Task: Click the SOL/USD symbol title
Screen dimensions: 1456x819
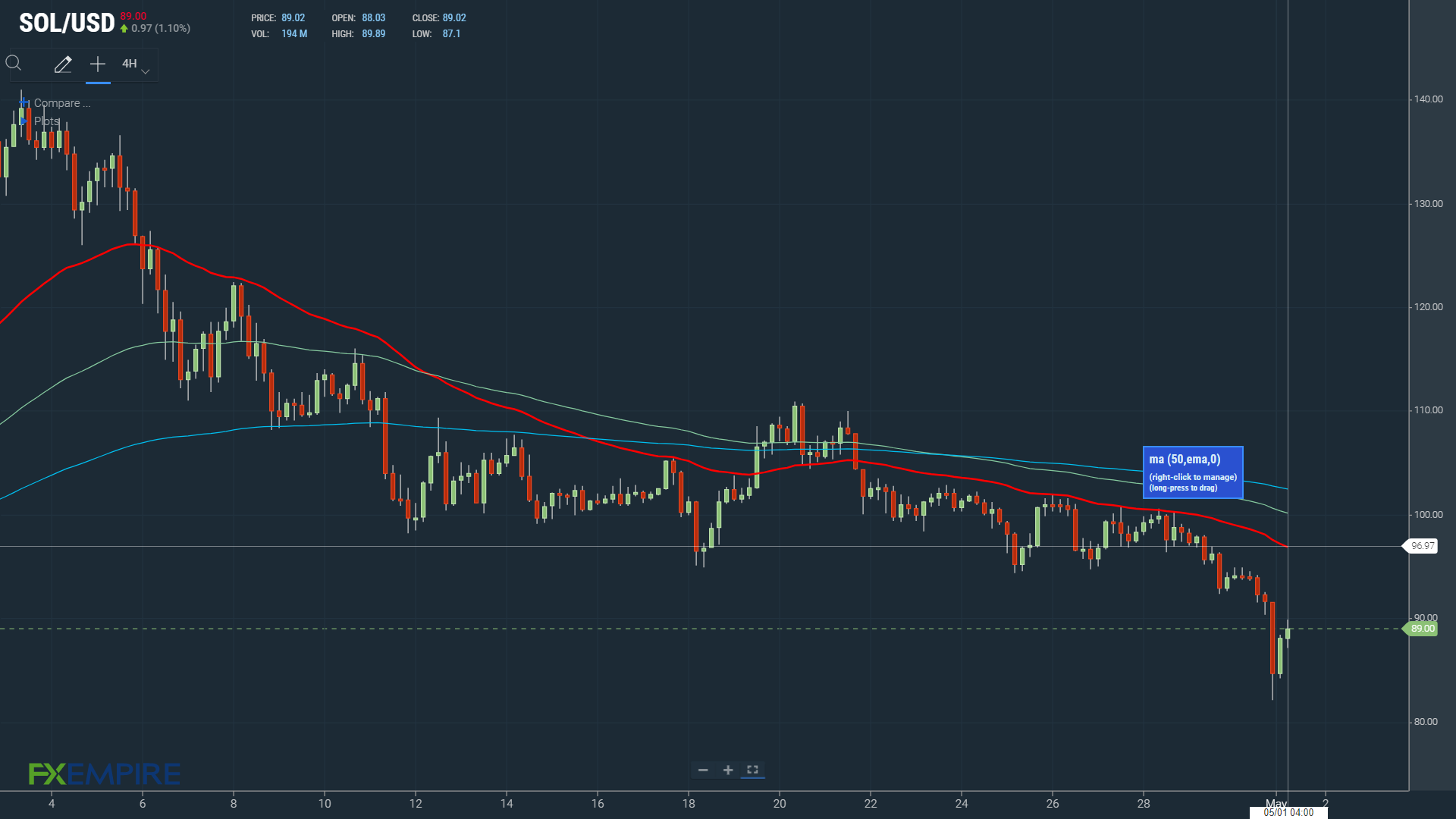Action: [67, 24]
